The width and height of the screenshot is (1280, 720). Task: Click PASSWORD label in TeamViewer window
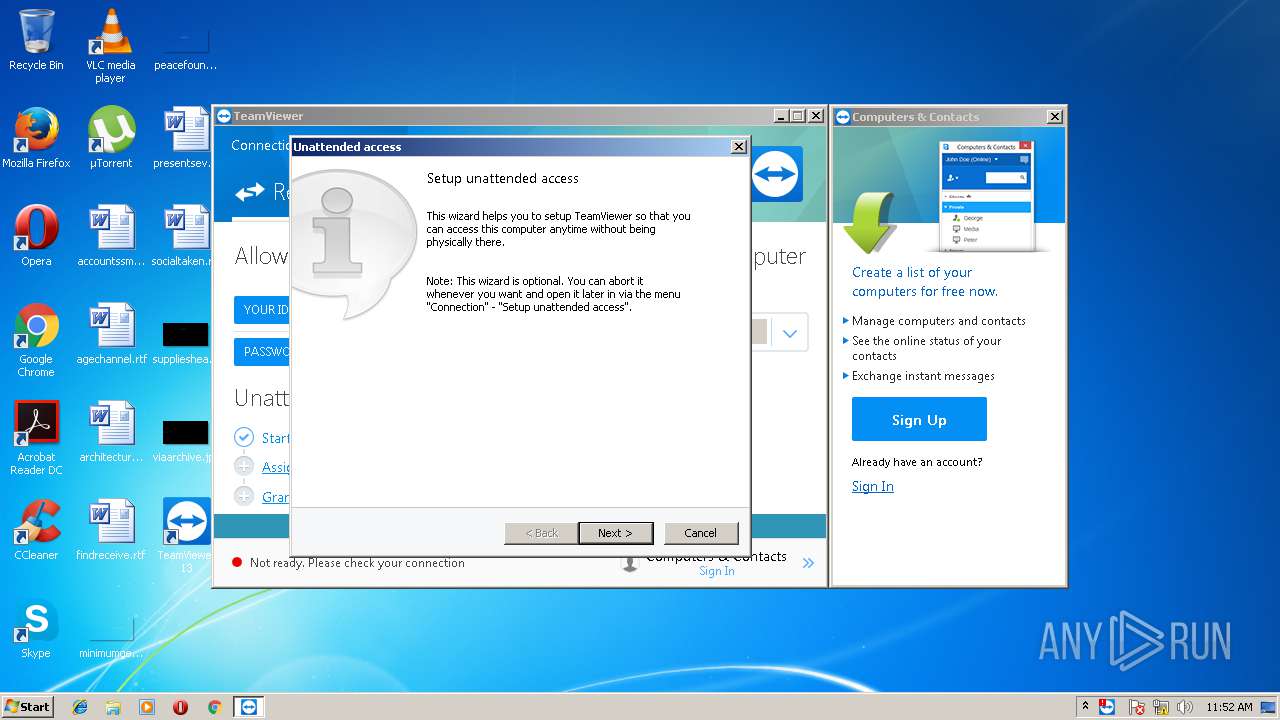tap(262, 352)
